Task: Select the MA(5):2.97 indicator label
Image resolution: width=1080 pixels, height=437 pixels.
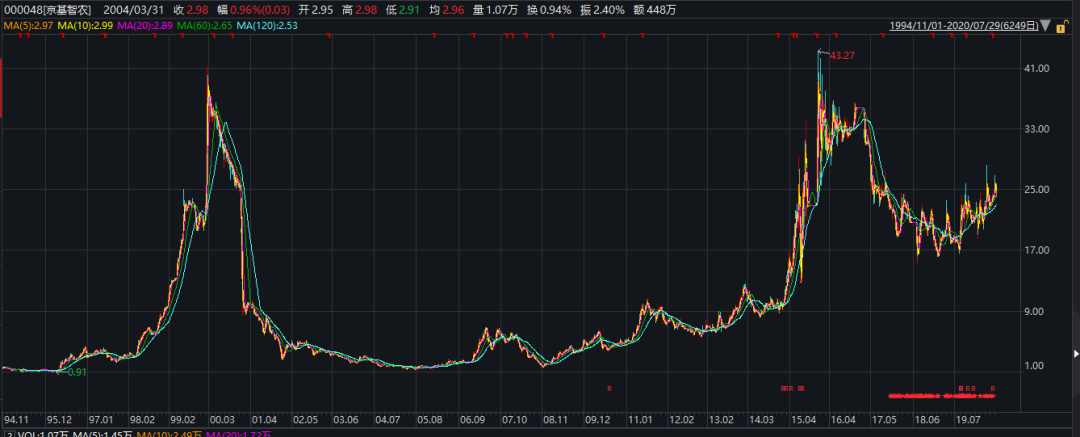Action: [x=28, y=26]
